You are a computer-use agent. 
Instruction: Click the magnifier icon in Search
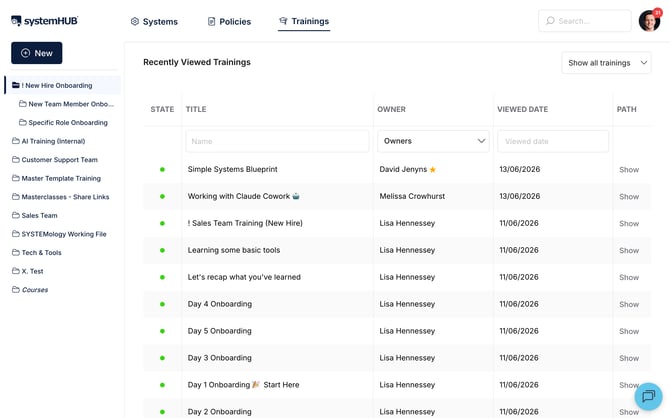click(550, 21)
